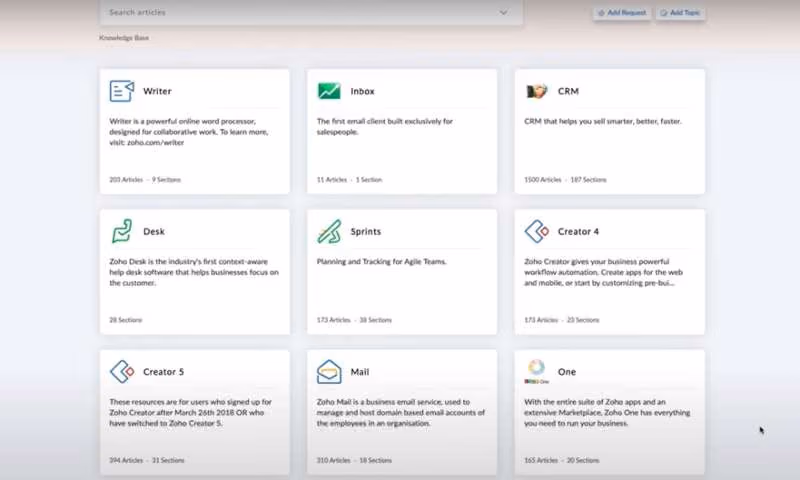Click the Zoho One logo icon
Viewport: 800px width, 480px height.
pos(536,371)
